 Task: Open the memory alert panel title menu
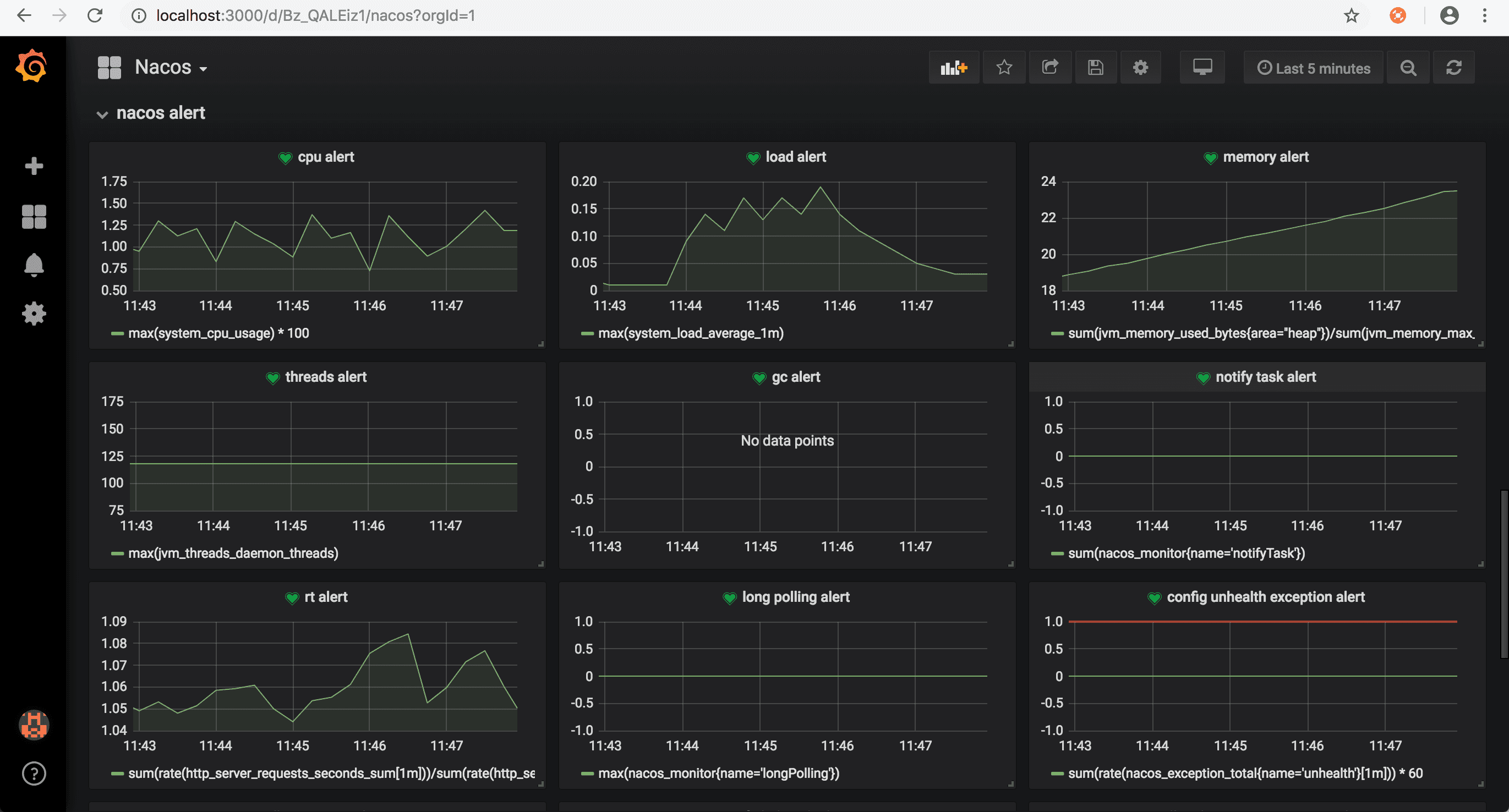coord(1265,157)
